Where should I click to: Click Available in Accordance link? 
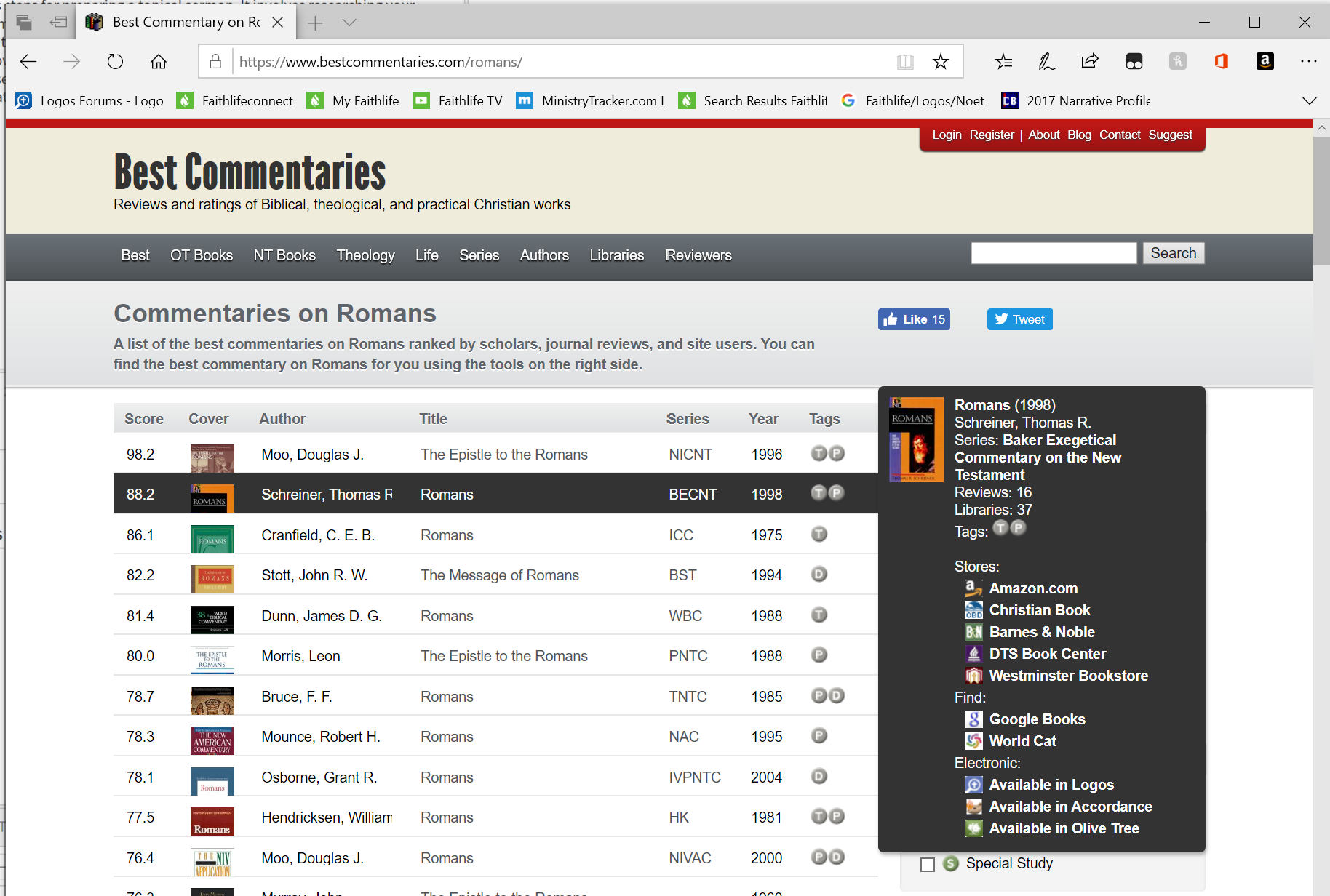[1070, 807]
